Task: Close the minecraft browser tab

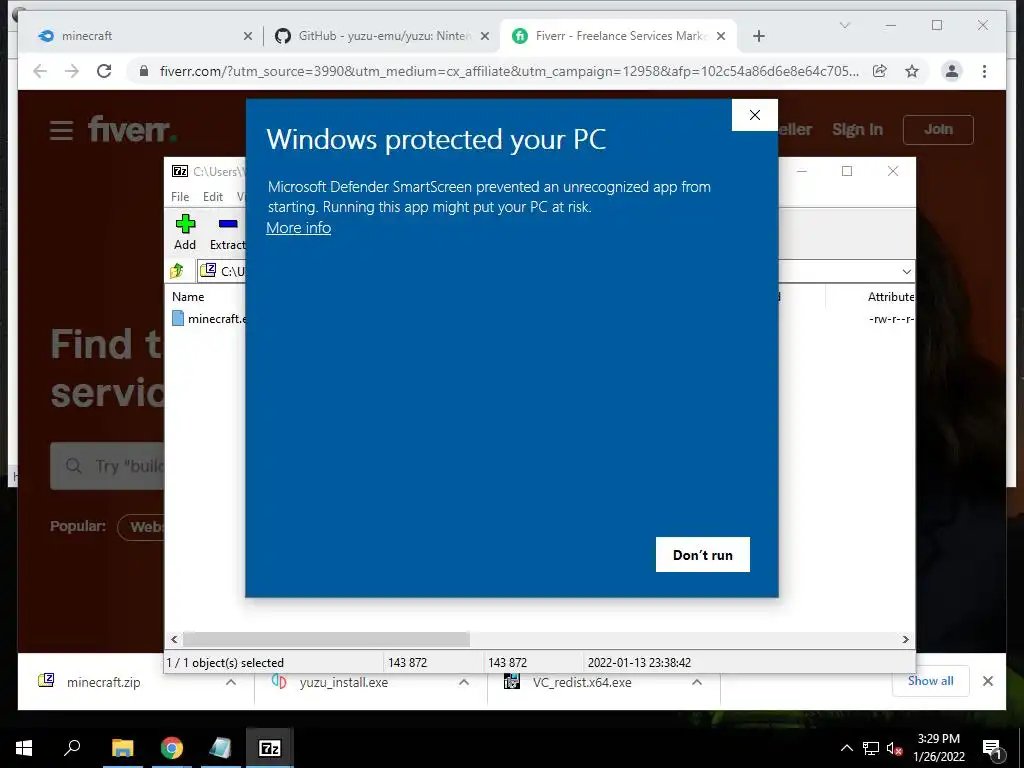Action: click(x=248, y=36)
